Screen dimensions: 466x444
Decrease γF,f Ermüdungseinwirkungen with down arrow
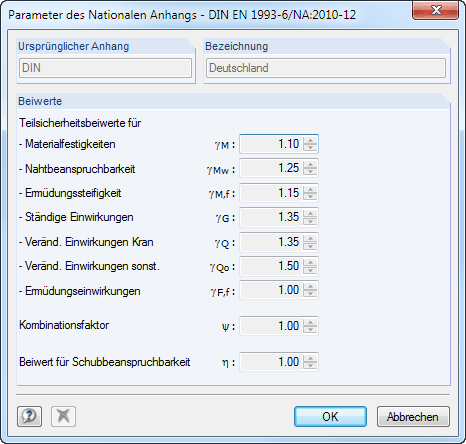click(310, 294)
